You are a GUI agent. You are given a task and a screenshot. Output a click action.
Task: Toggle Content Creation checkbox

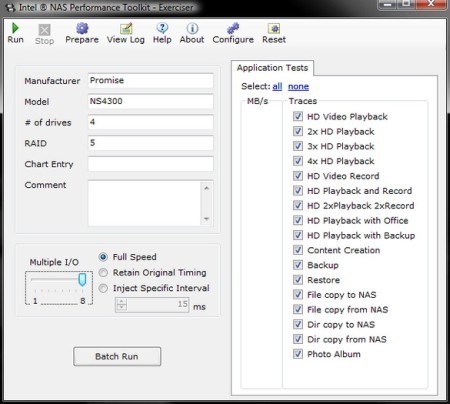coord(298,250)
